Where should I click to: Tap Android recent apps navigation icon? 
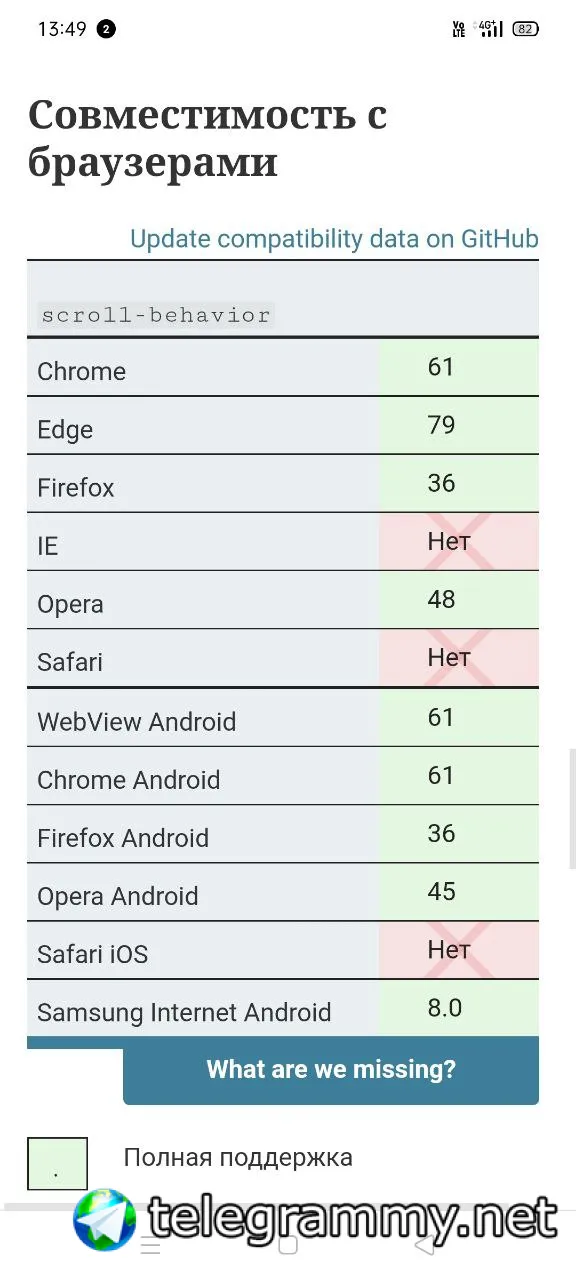coord(150,1245)
